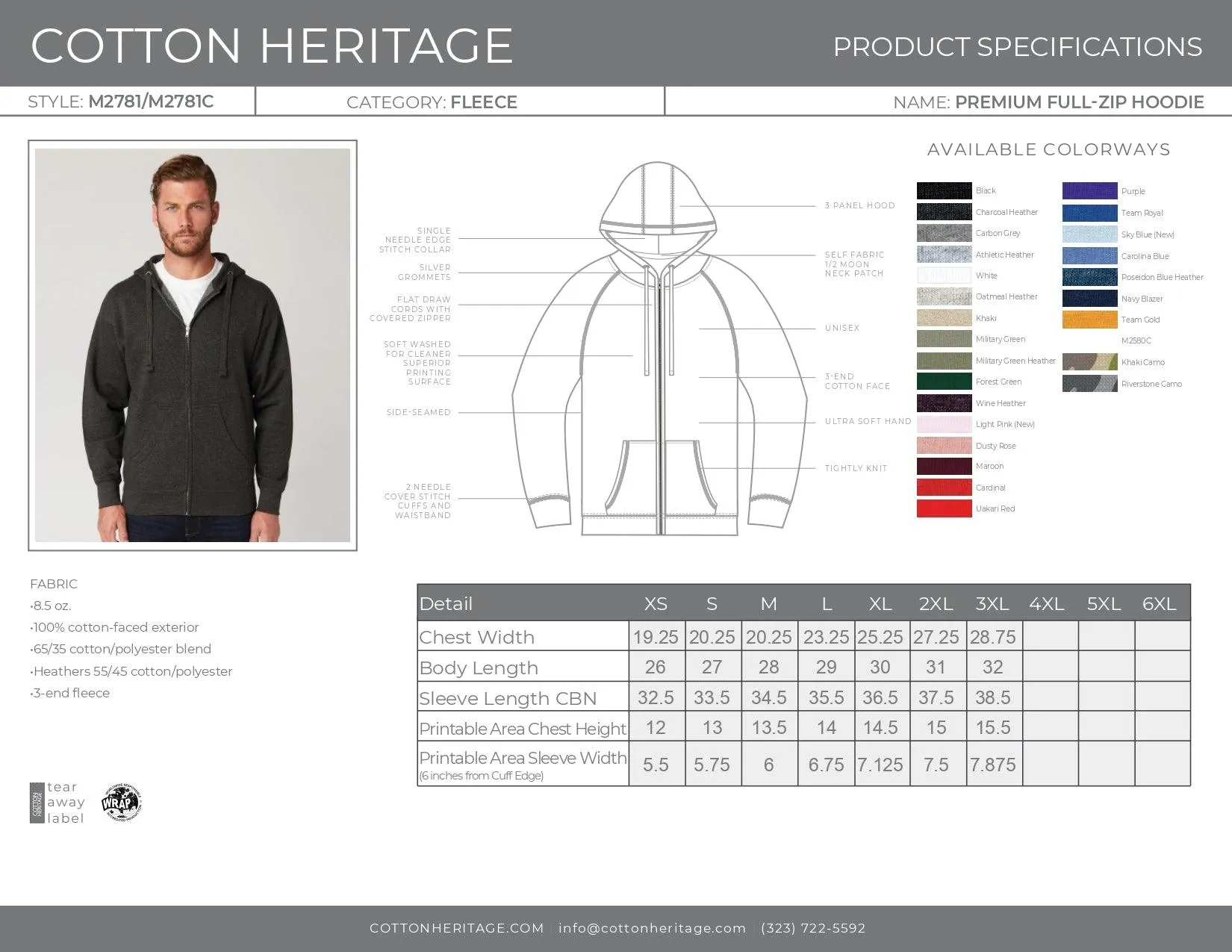The height and width of the screenshot is (952, 1232).
Task: Open the COTTONHERITAGE.COM link
Action: point(456,928)
